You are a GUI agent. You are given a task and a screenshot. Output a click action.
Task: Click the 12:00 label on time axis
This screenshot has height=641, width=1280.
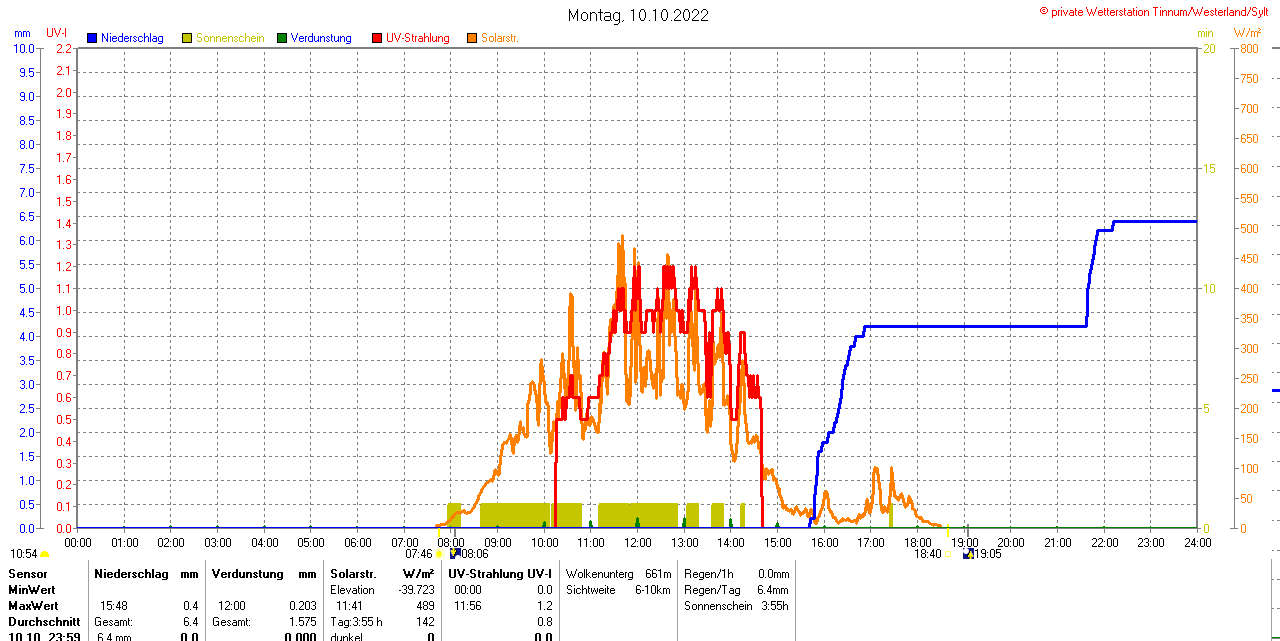tap(638, 542)
